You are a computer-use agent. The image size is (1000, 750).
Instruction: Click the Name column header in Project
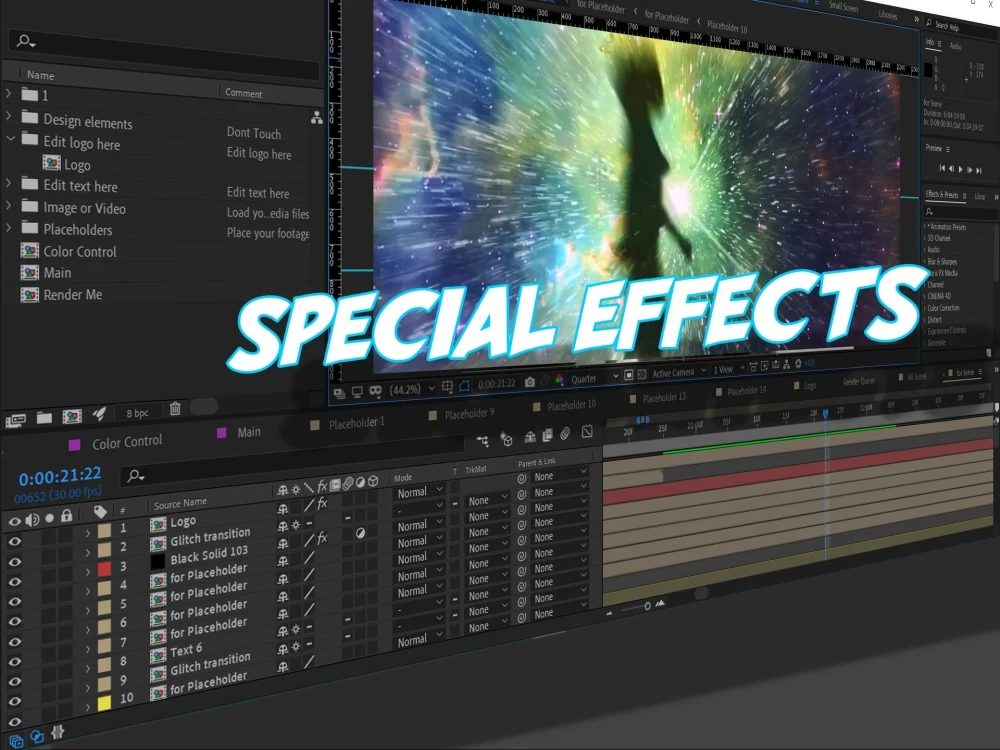[40, 75]
